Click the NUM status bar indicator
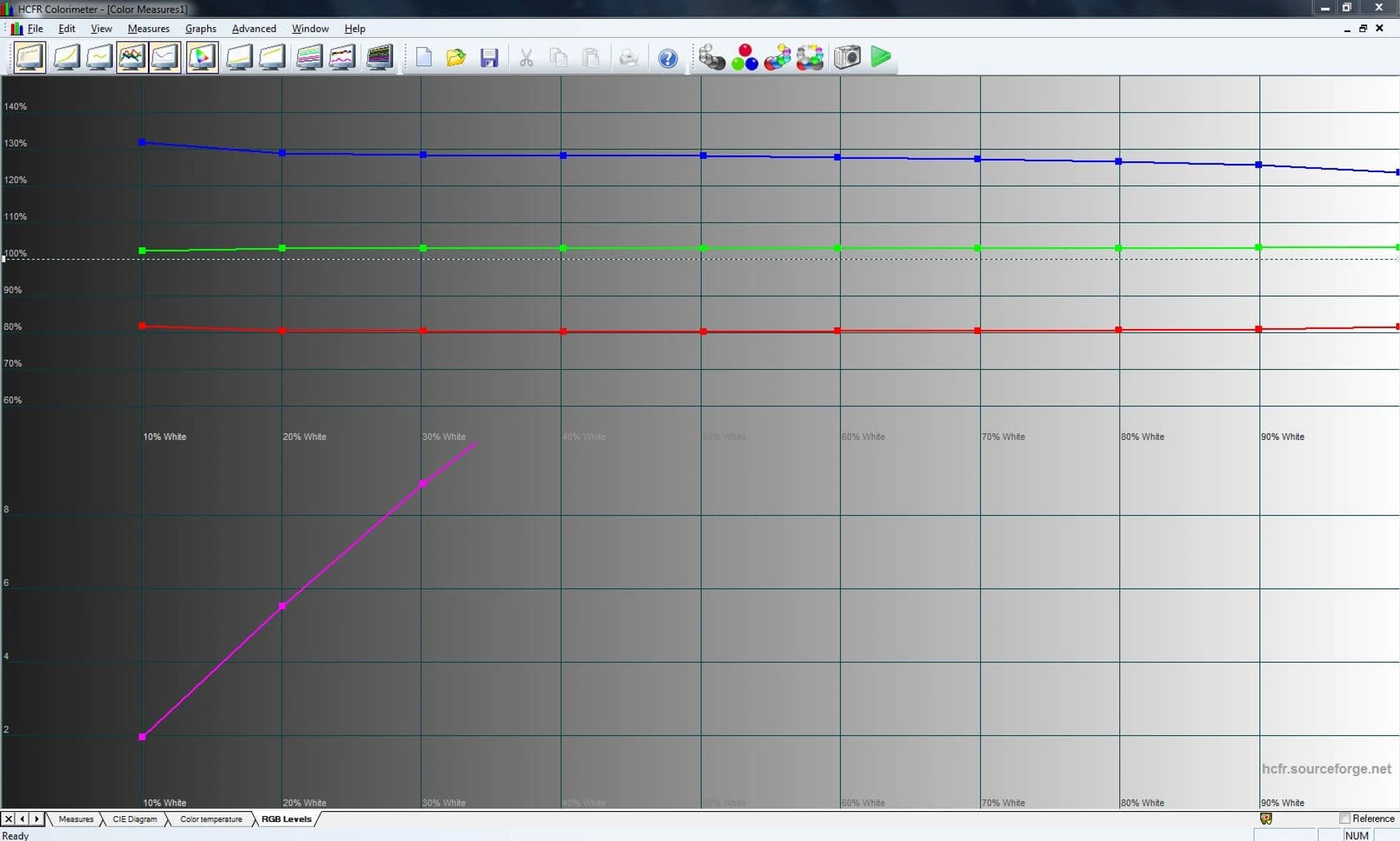This screenshot has width=1400, height=841. tap(1357, 835)
